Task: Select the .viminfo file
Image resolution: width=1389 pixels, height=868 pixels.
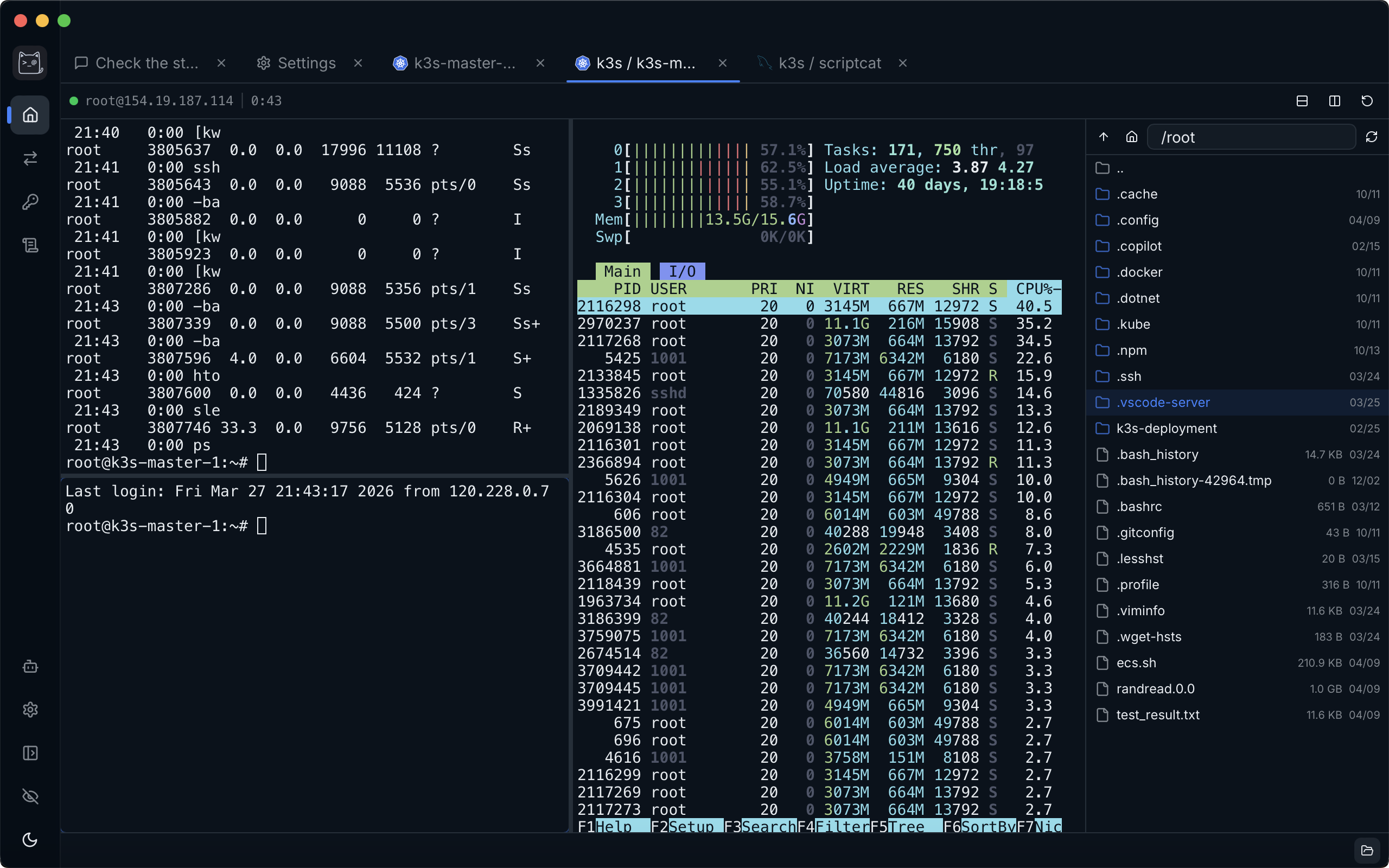Action: (x=1237, y=611)
